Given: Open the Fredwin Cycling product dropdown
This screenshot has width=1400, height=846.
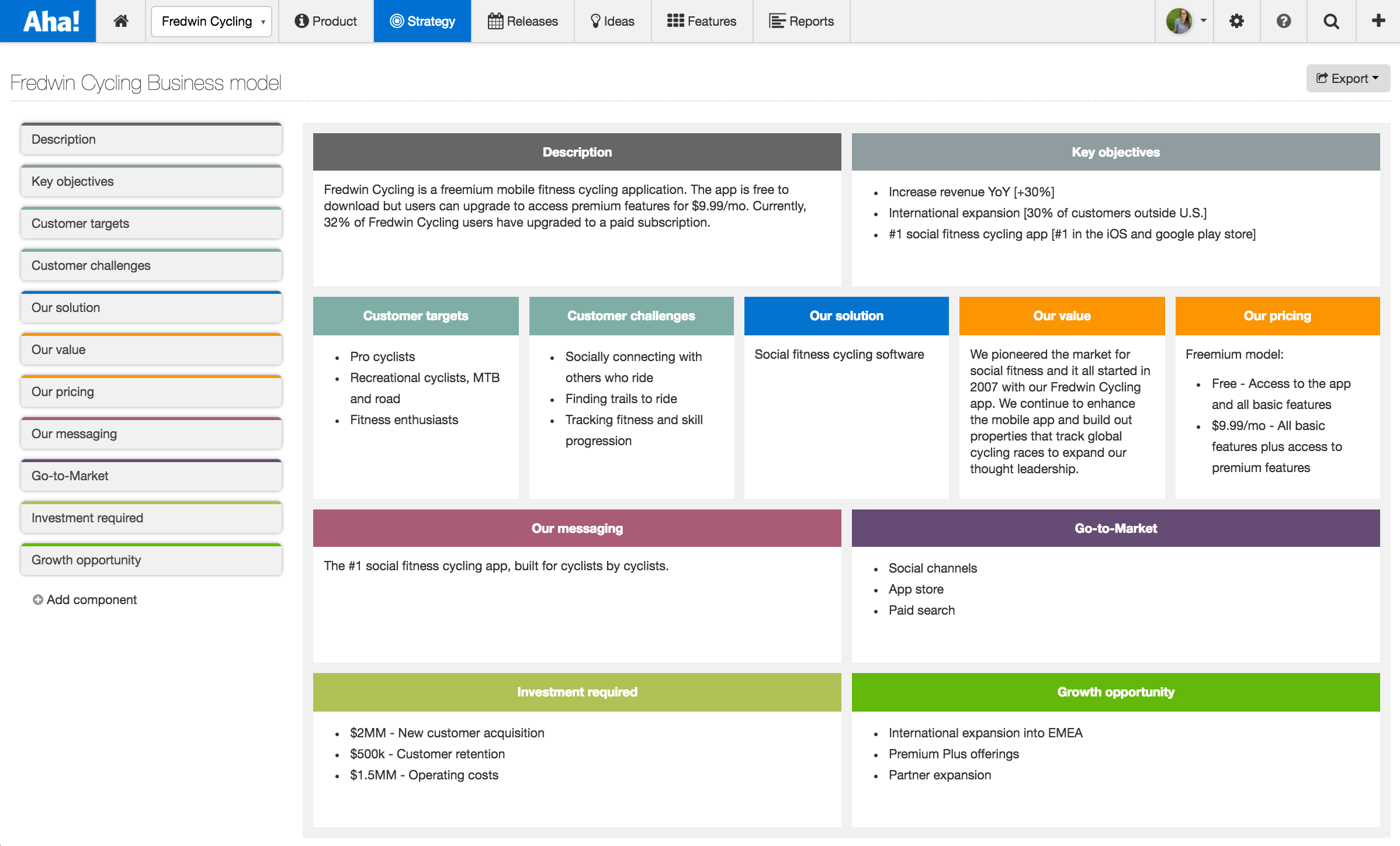Looking at the screenshot, I should click(x=212, y=21).
